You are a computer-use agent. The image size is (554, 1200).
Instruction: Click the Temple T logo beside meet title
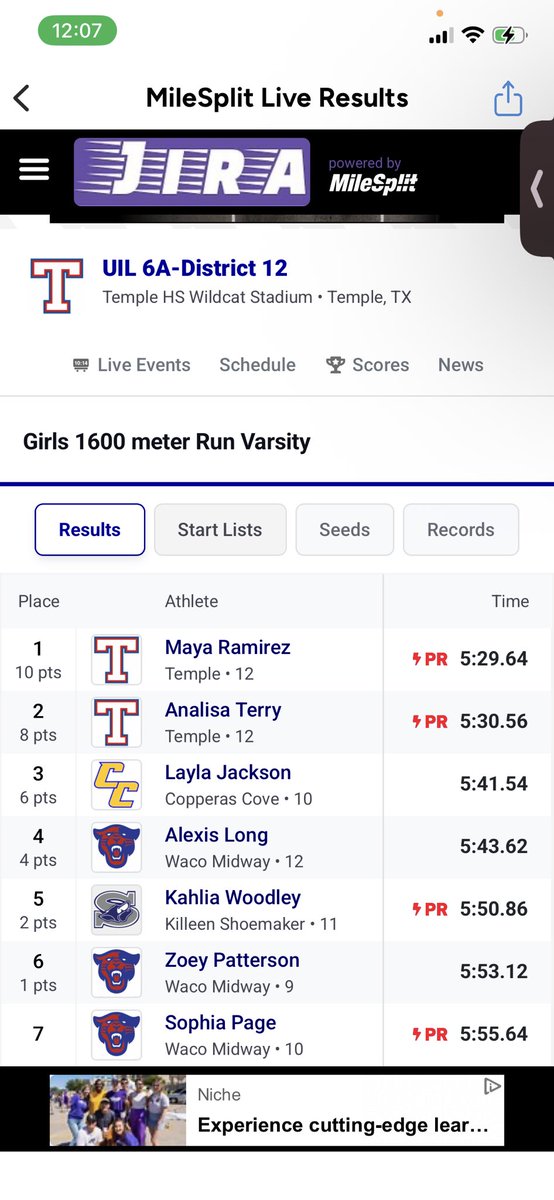click(x=56, y=286)
